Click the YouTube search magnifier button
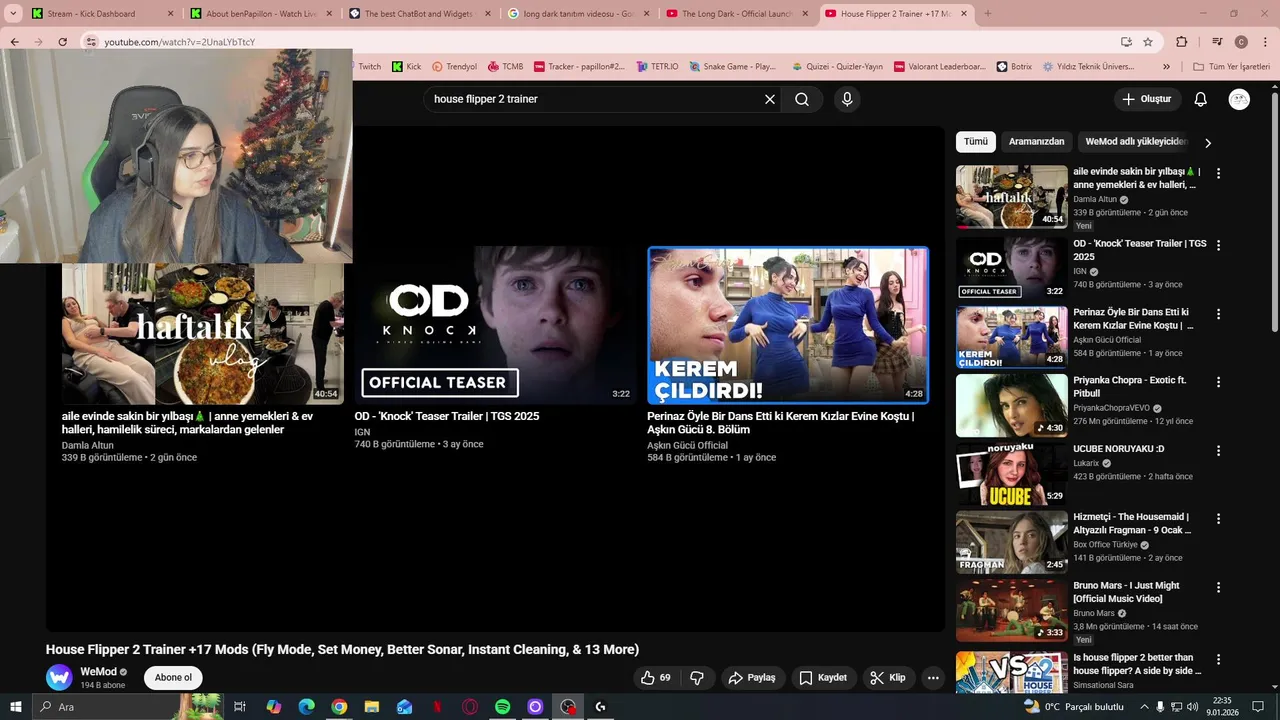 [x=802, y=99]
